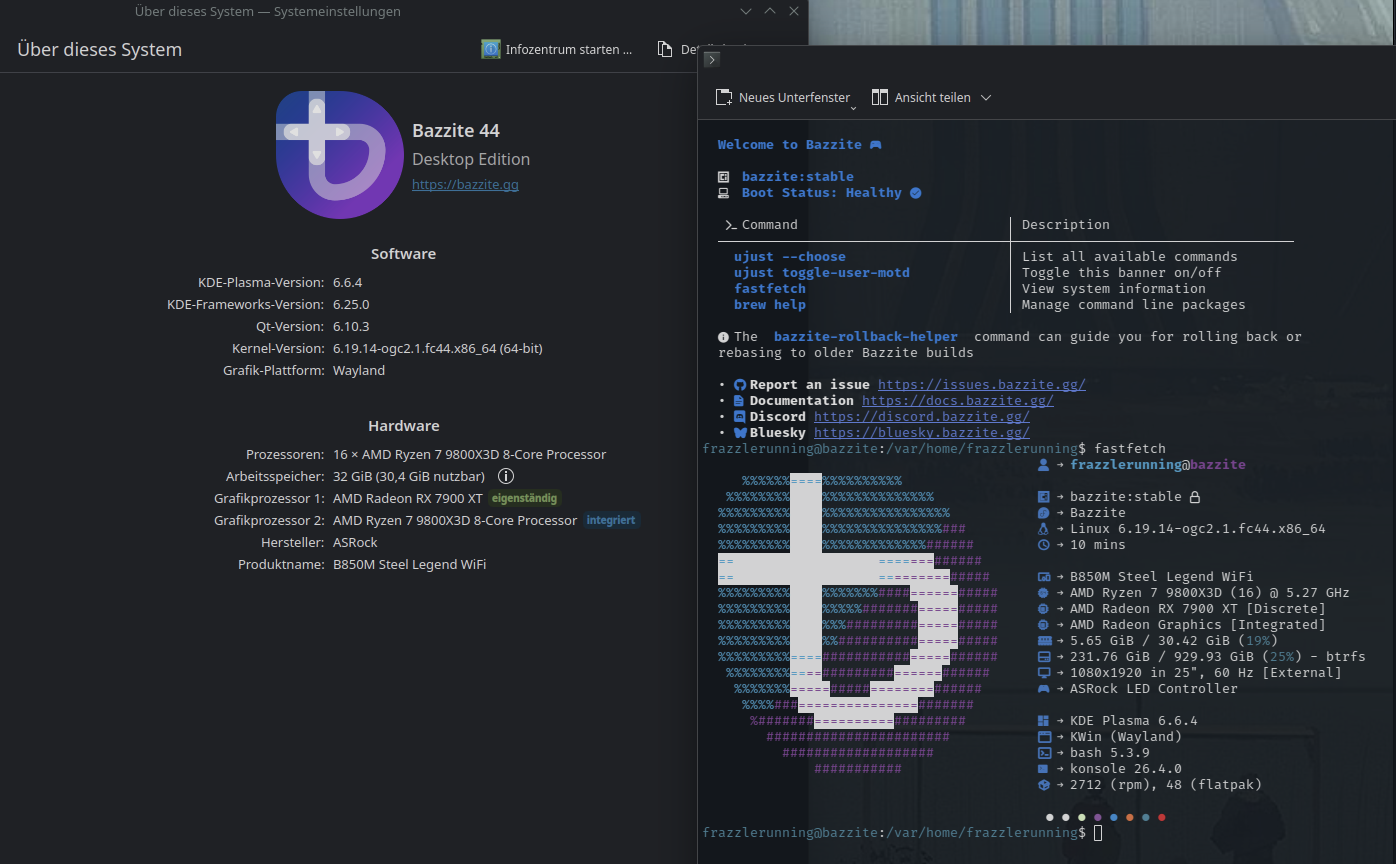
Task: Click the Qt-Version value '6.10.3'
Action: [351, 326]
